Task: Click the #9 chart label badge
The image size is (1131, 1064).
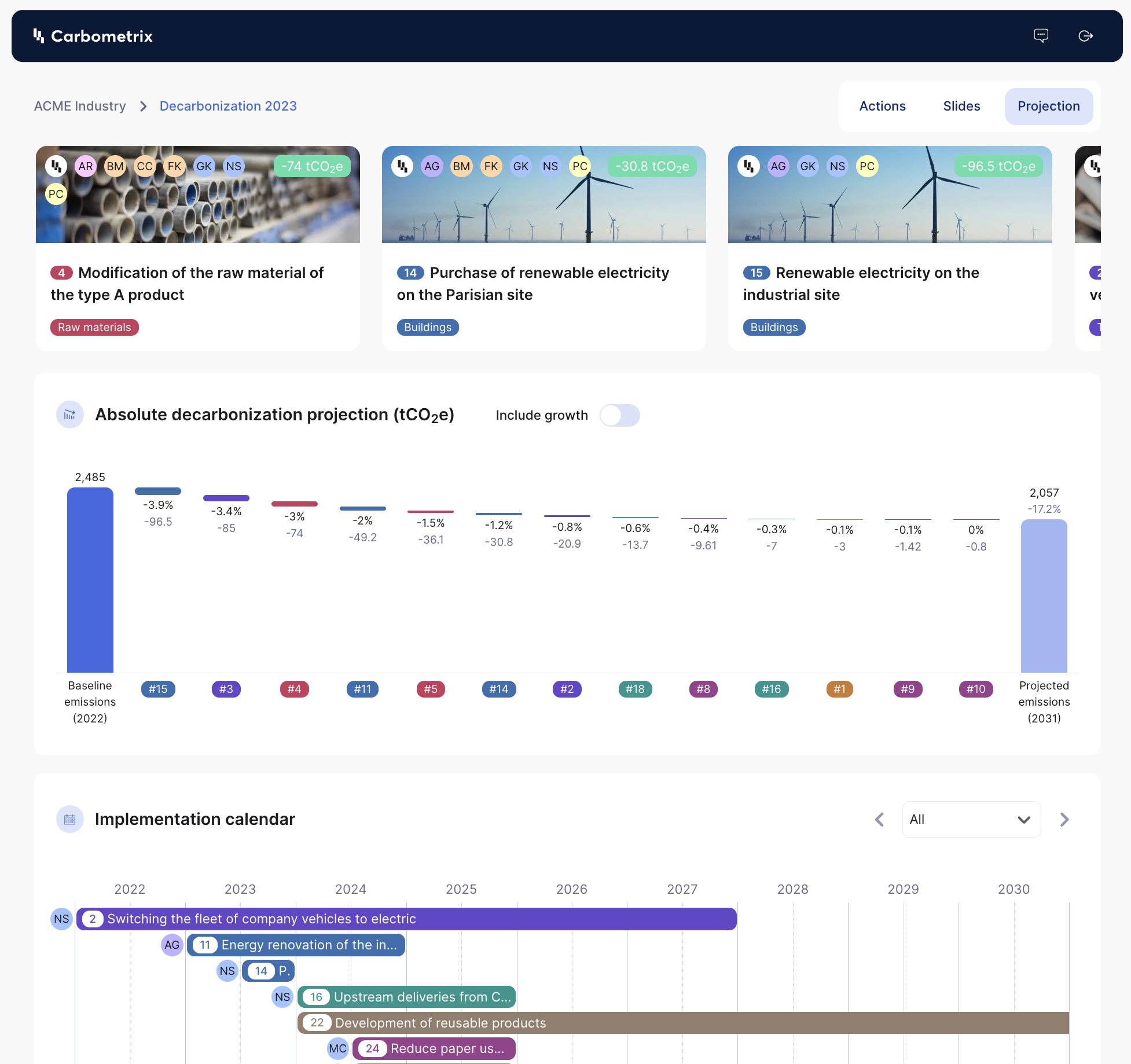Action: pos(908,689)
